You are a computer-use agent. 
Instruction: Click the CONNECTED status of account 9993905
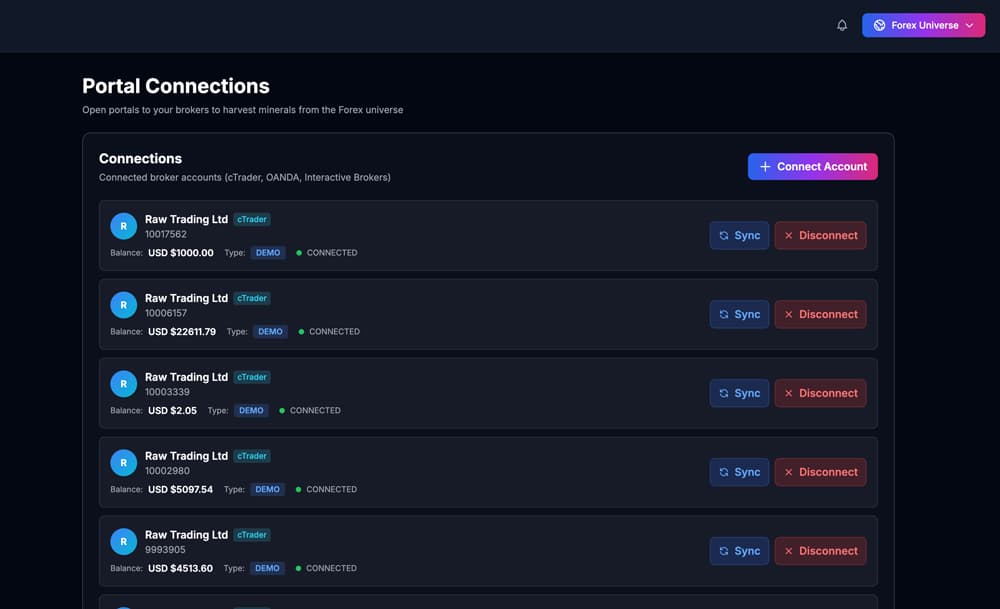coord(326,568)
